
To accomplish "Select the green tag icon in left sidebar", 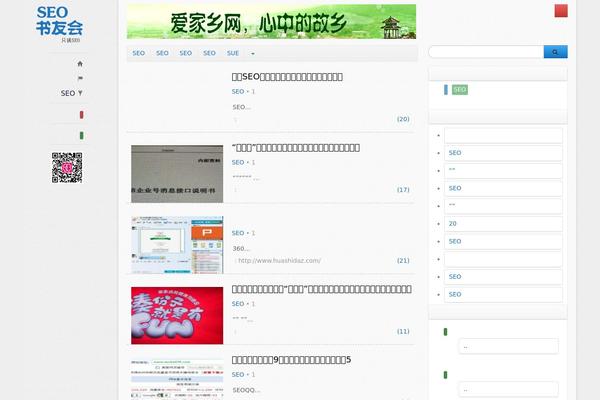I will coord(82,136).
